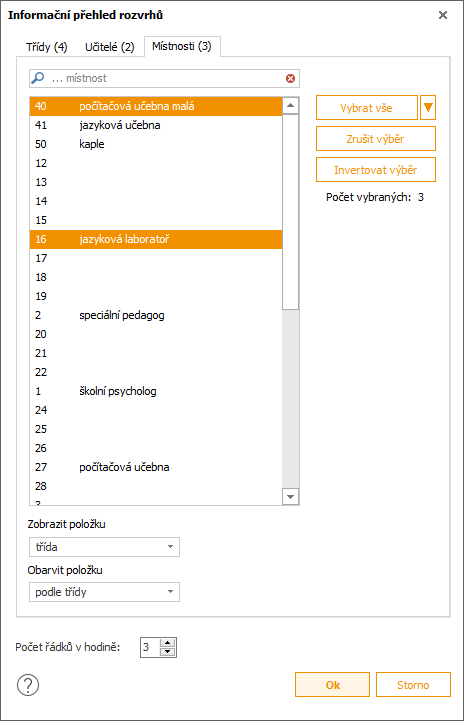Click the magnifier search icon
The image size is (464, 721).
[38, 78]
